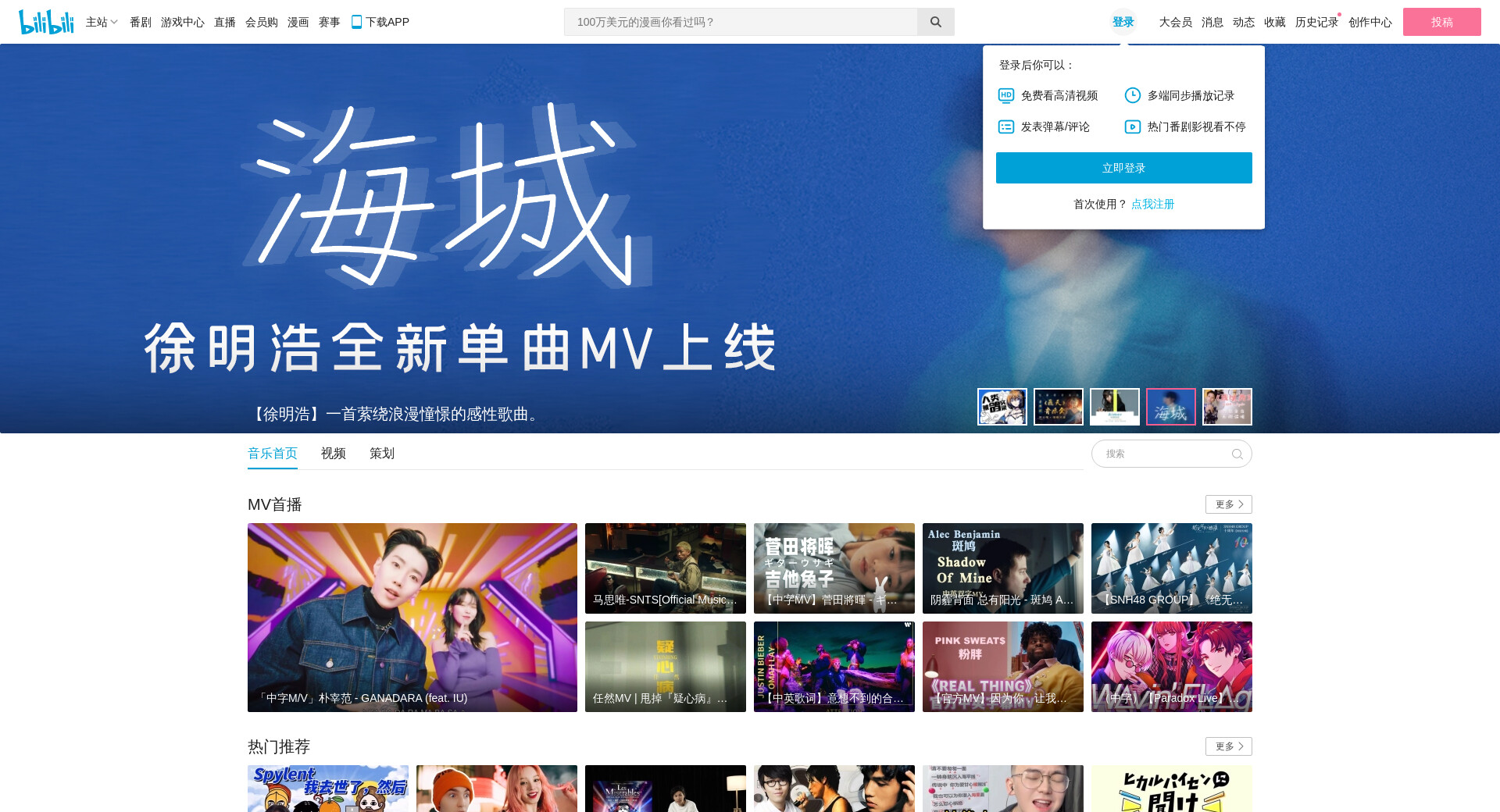Open the 朴宰范 GANADARA video
The width and height of the screenshot is (1500, 812).
point(412,618)
